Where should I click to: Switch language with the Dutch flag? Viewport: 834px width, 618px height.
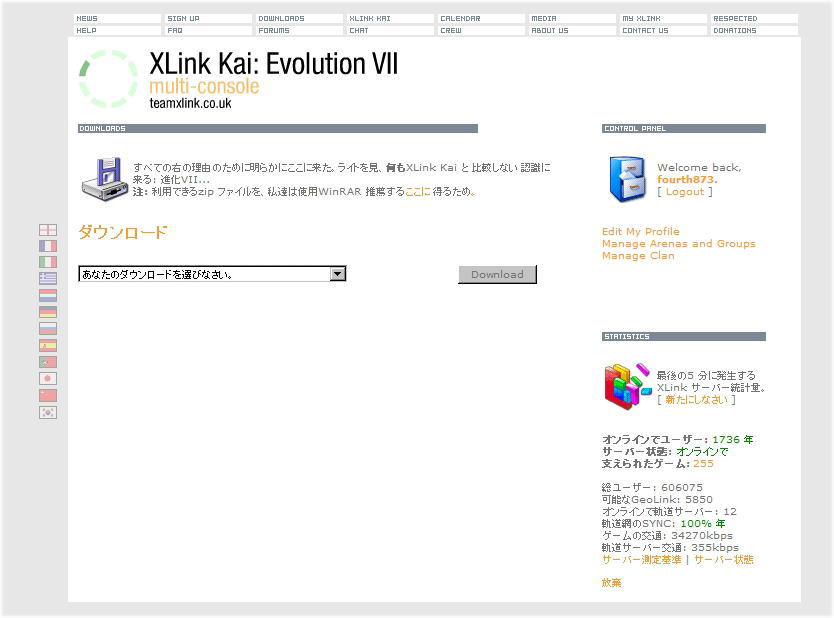tap(48, 296)
